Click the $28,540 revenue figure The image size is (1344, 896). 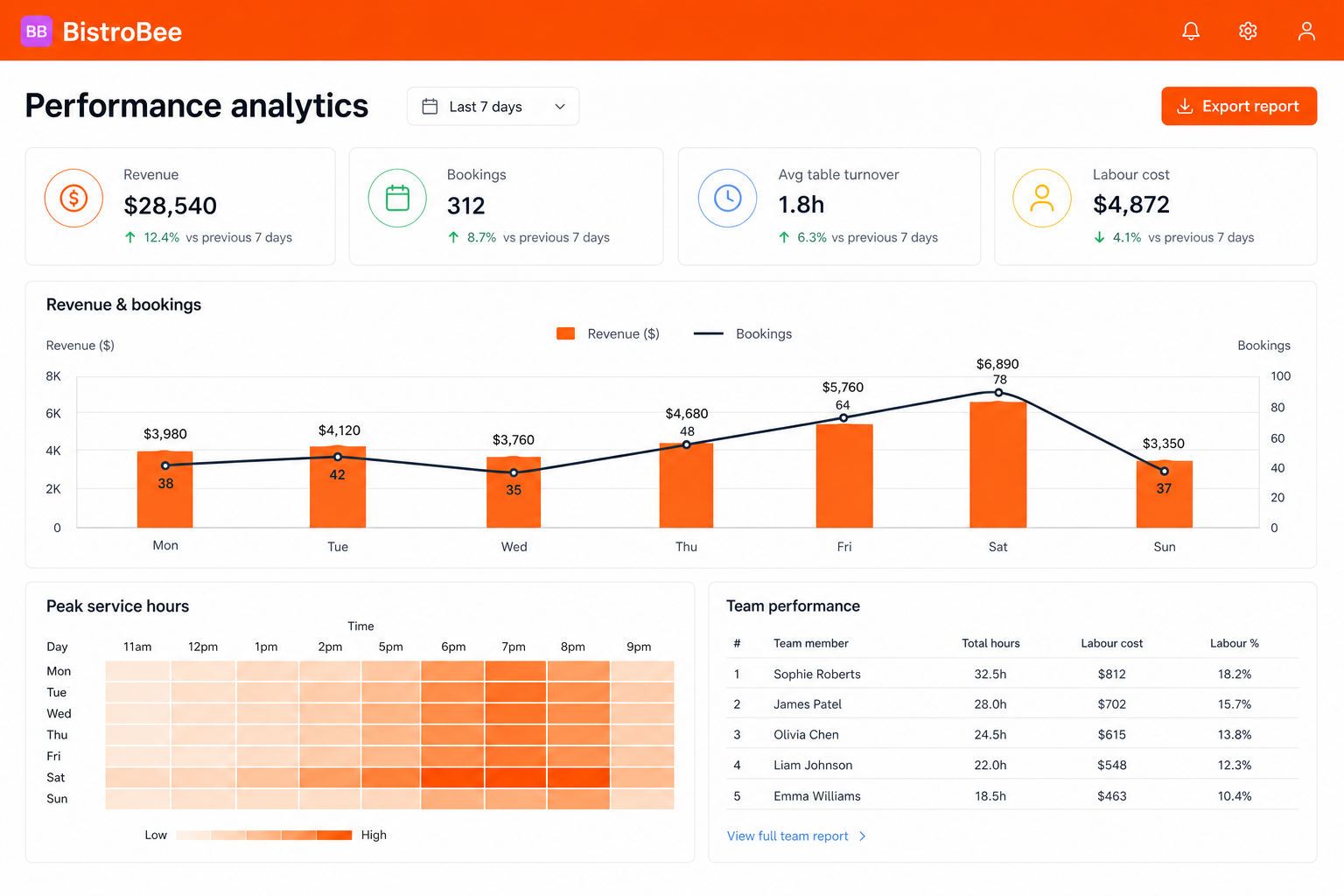click(171, 206)
